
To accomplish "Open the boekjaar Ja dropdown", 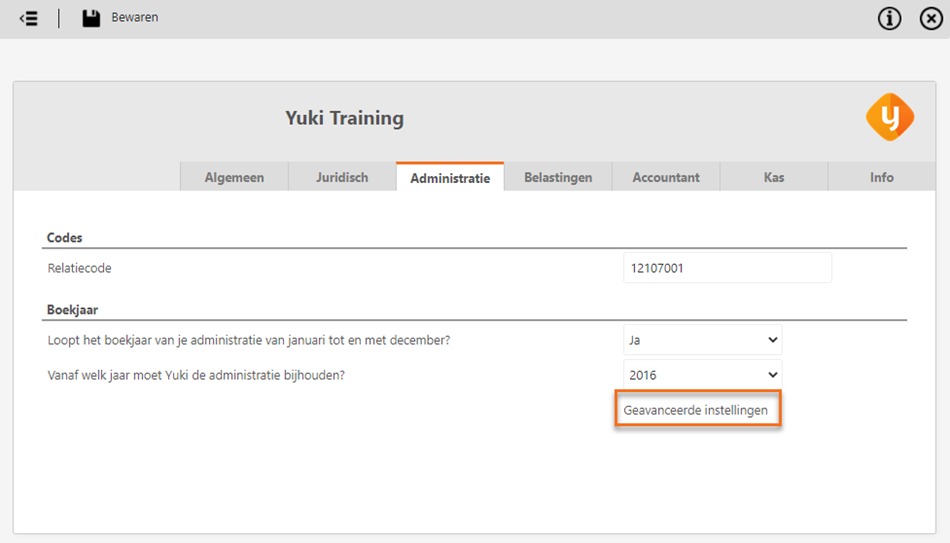I will [x=703, y=340].
